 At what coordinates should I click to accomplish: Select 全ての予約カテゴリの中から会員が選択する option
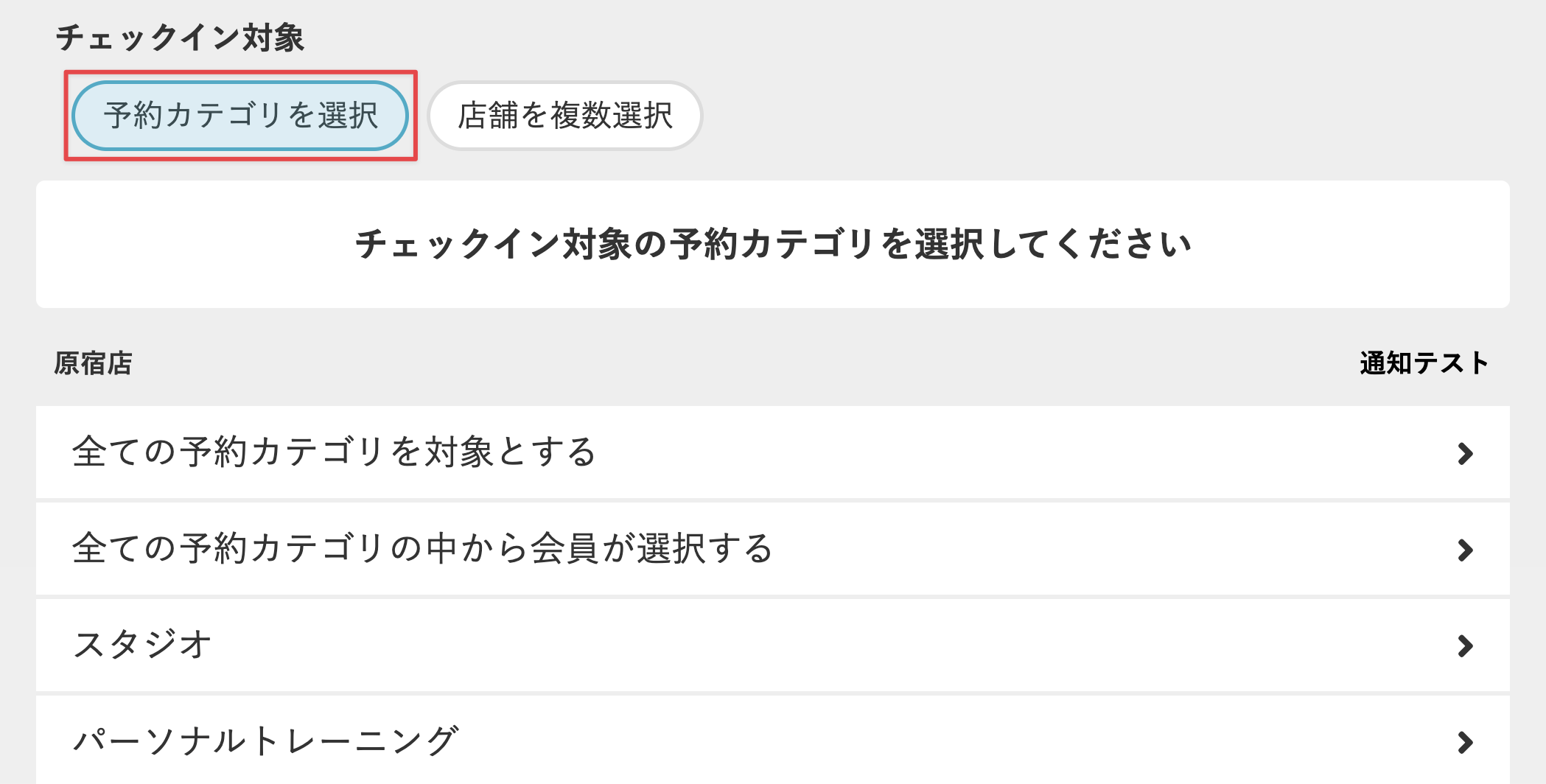coord(420,549)
